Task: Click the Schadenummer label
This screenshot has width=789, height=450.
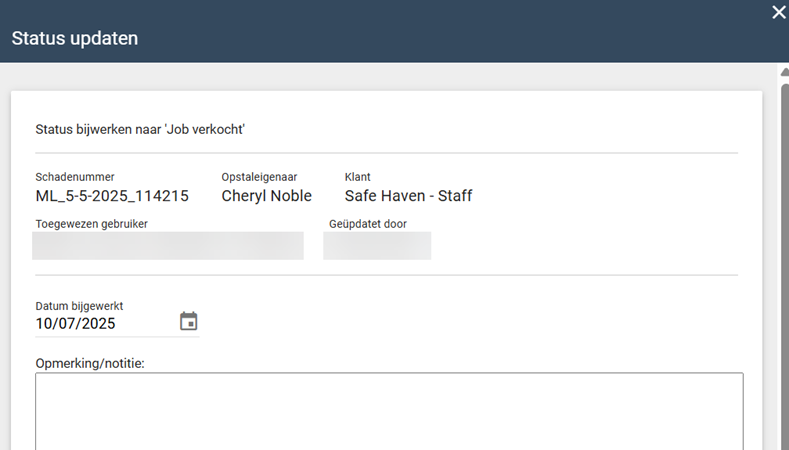Action: click(x=75, y=177)
